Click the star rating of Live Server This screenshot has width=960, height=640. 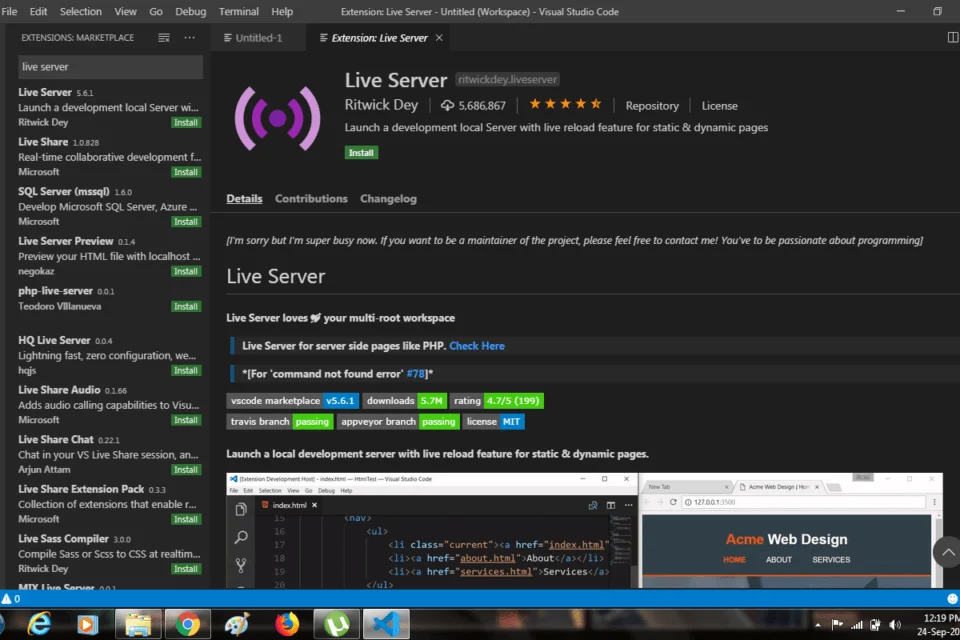[x=565, y=105]
